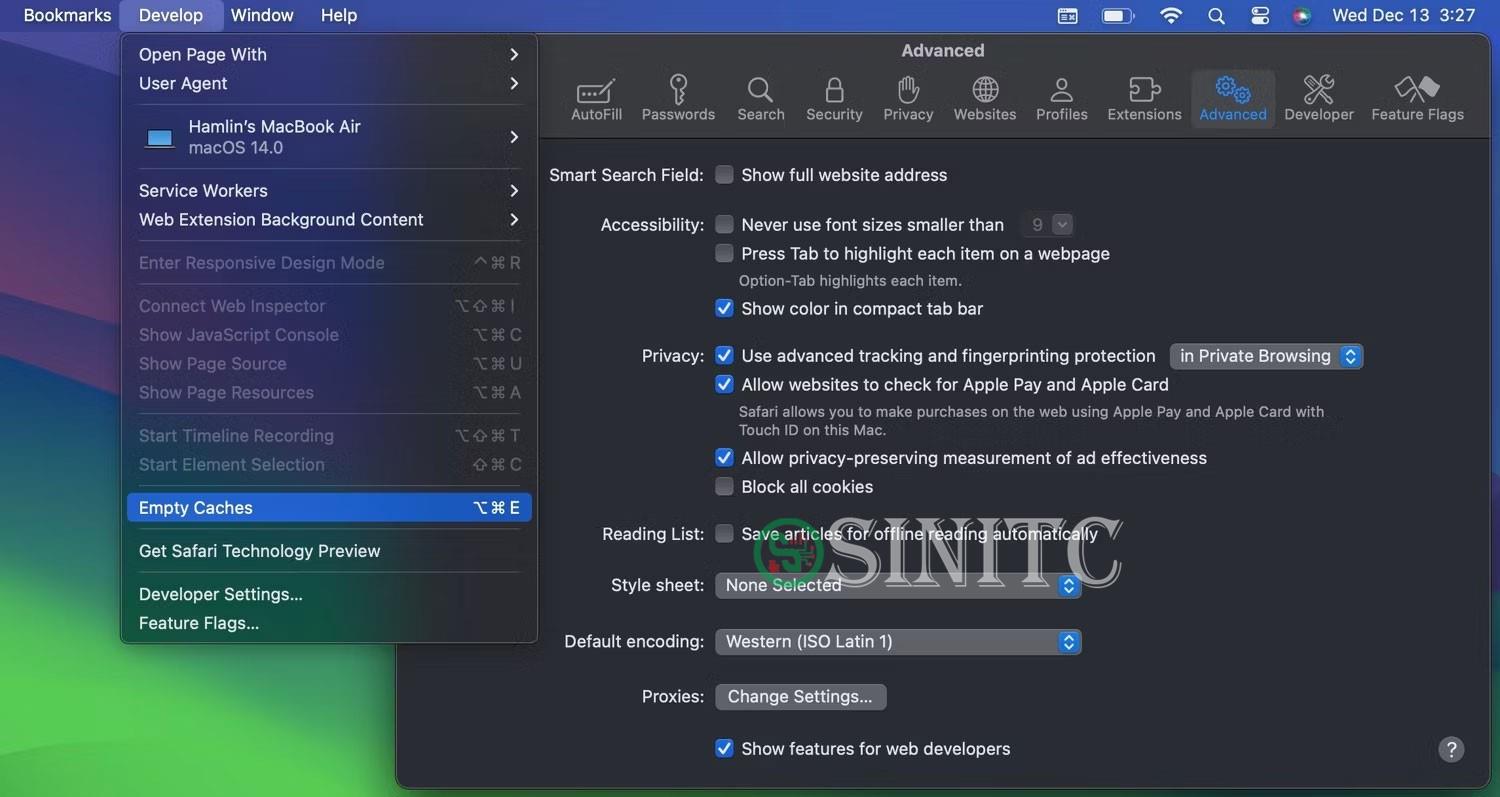1500x797 pixels.
Task: Choose Empty Caches from Develop menu
Action: [329, 508]
